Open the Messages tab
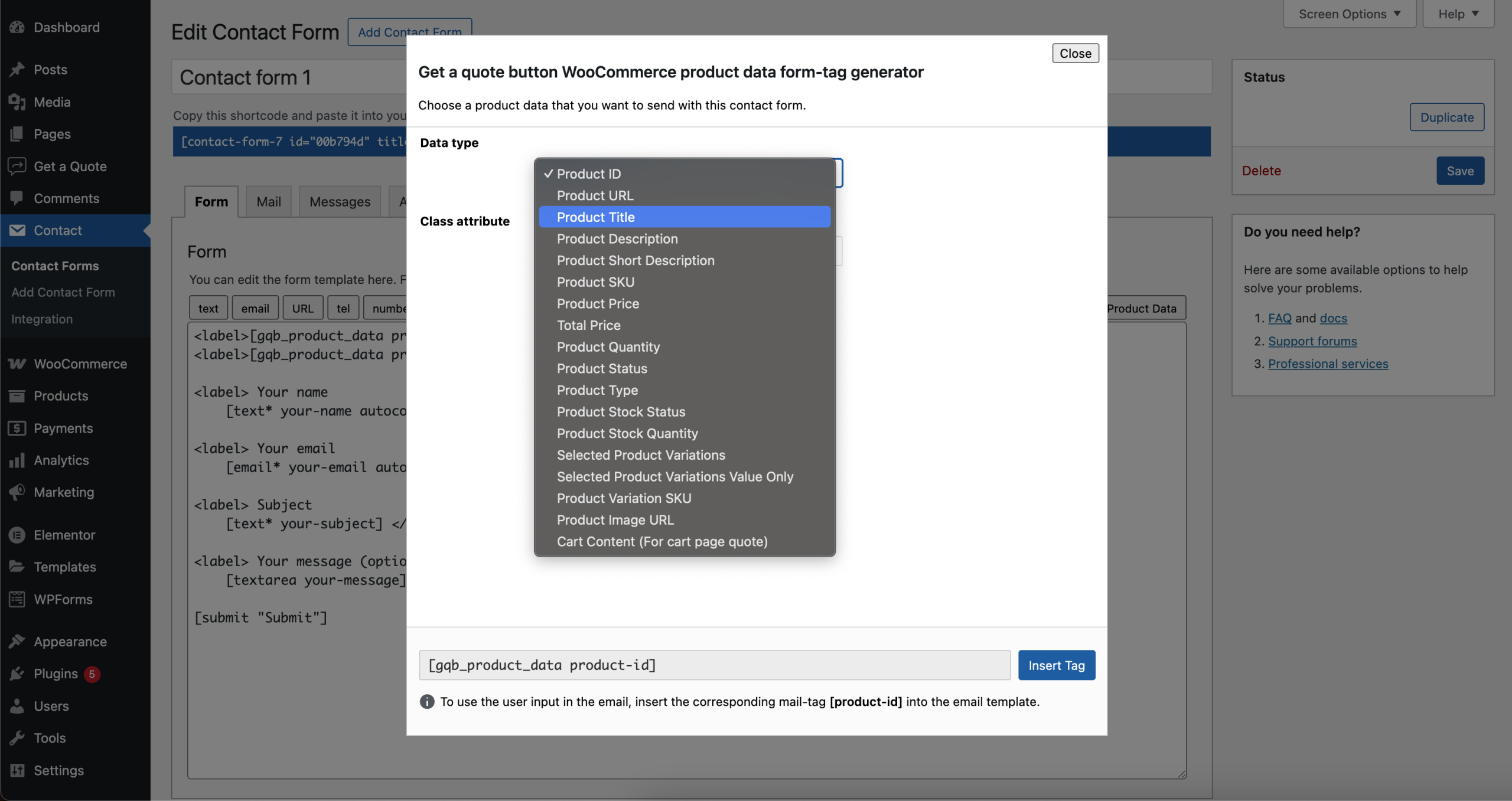1512x801 pixels. coord(340,201)
